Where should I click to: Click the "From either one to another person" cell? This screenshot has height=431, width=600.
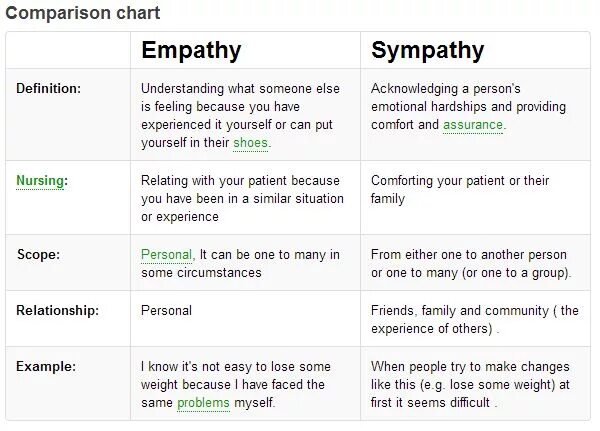pyautogui.click(x=468, y=255)
